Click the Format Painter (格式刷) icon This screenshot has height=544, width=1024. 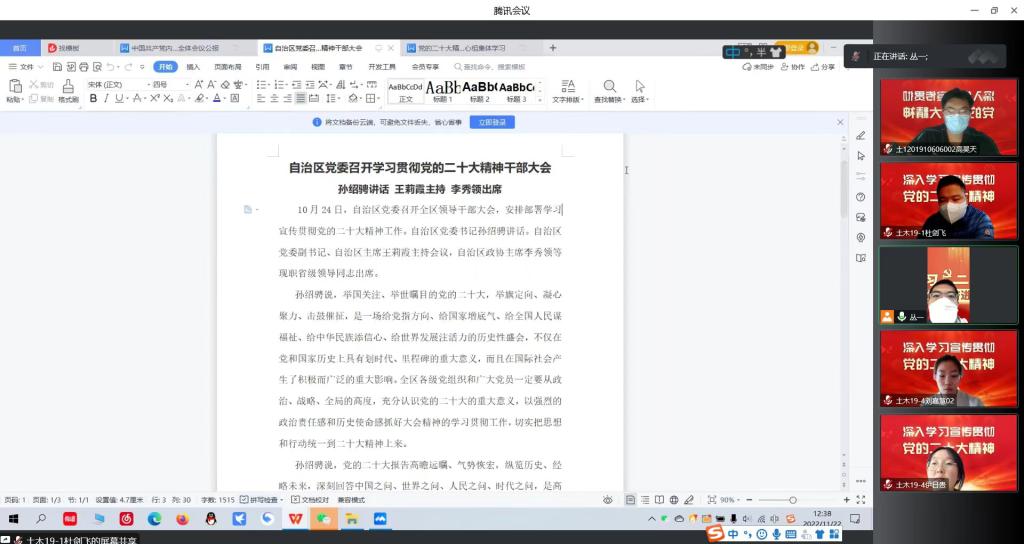(x=68, y=87)
